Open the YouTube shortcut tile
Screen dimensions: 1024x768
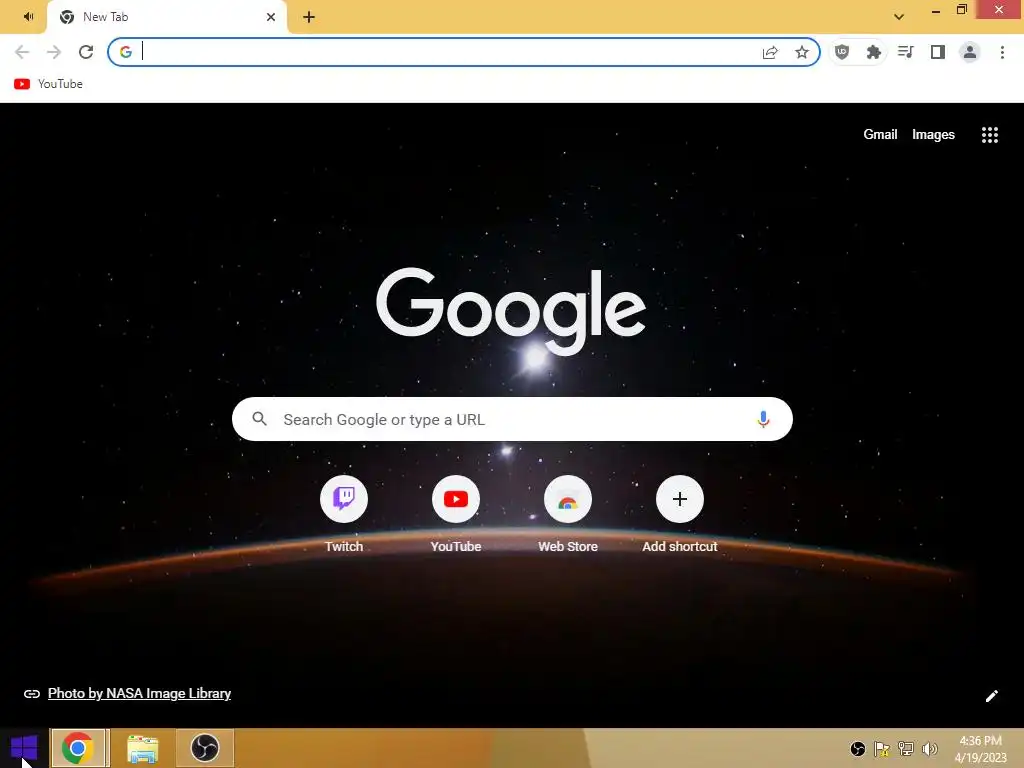point(456,515)
